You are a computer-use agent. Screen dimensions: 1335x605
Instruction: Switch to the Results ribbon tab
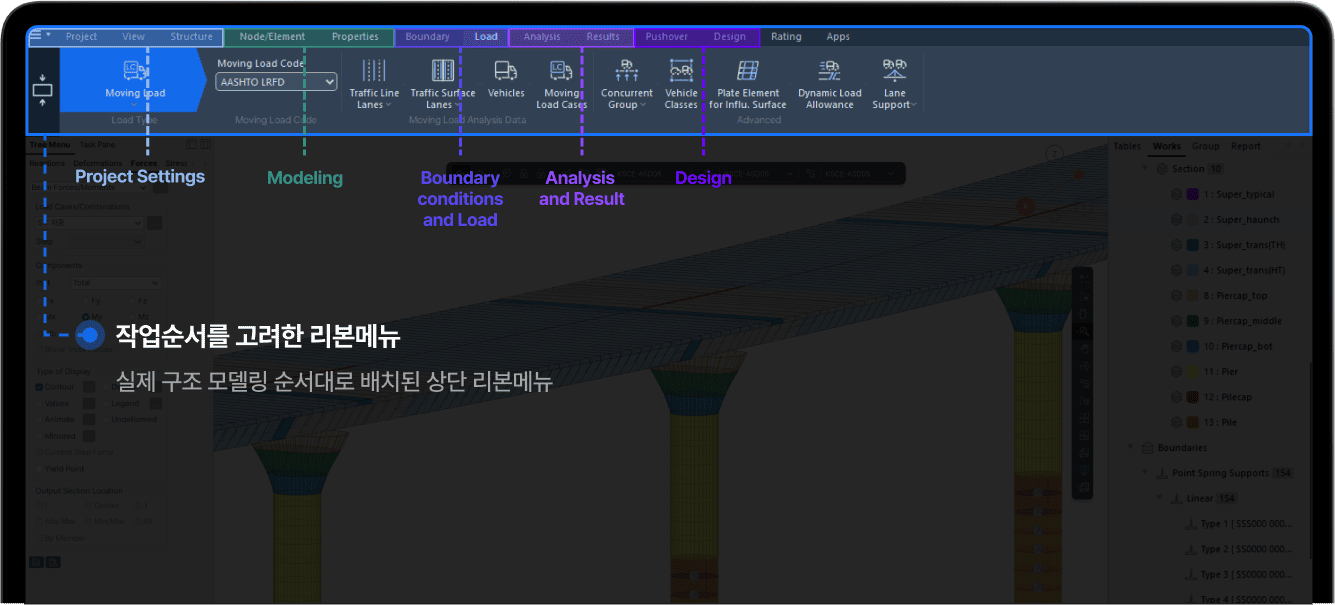(x=603, y=37)
